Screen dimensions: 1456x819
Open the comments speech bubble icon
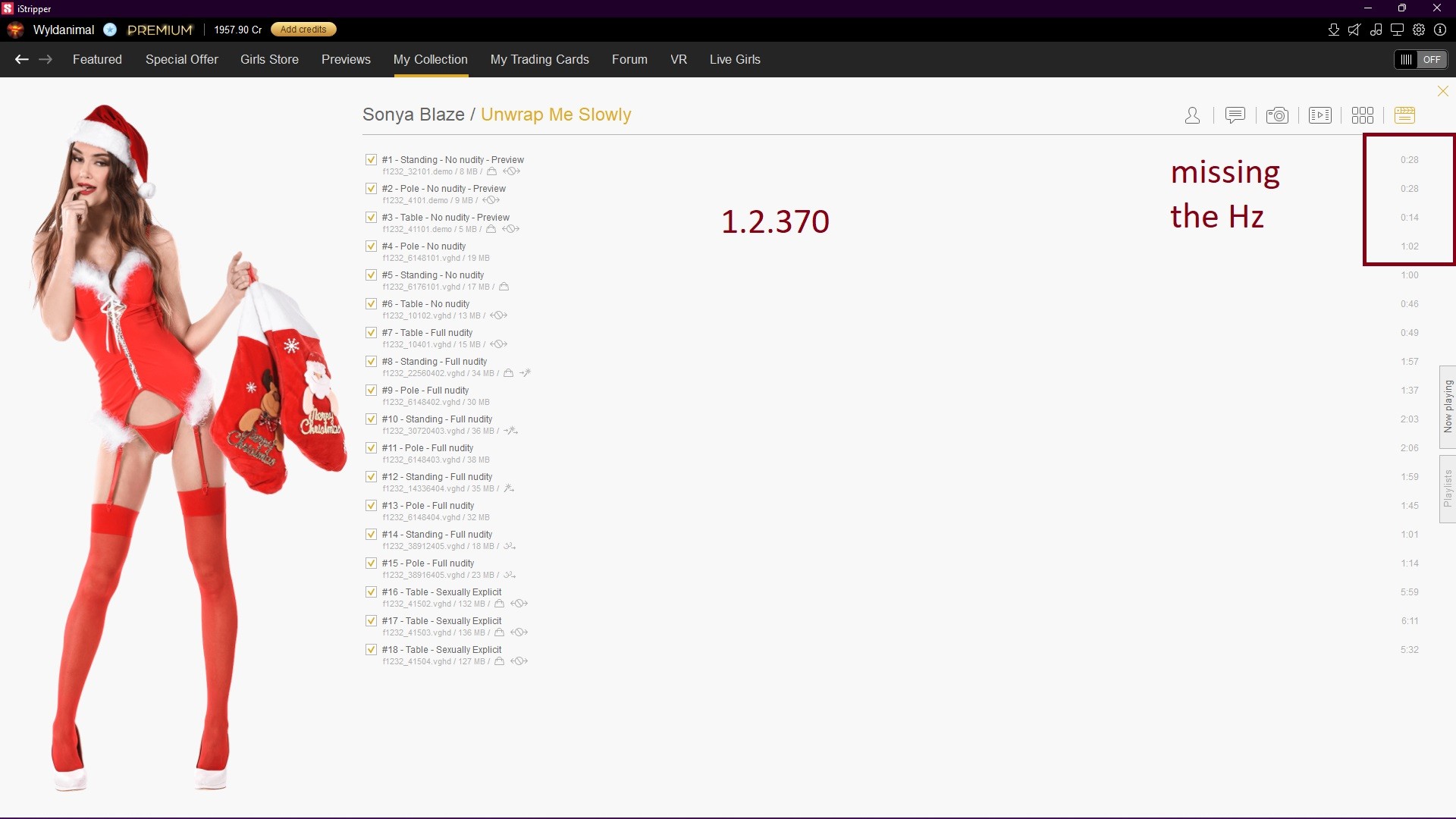1235,115
